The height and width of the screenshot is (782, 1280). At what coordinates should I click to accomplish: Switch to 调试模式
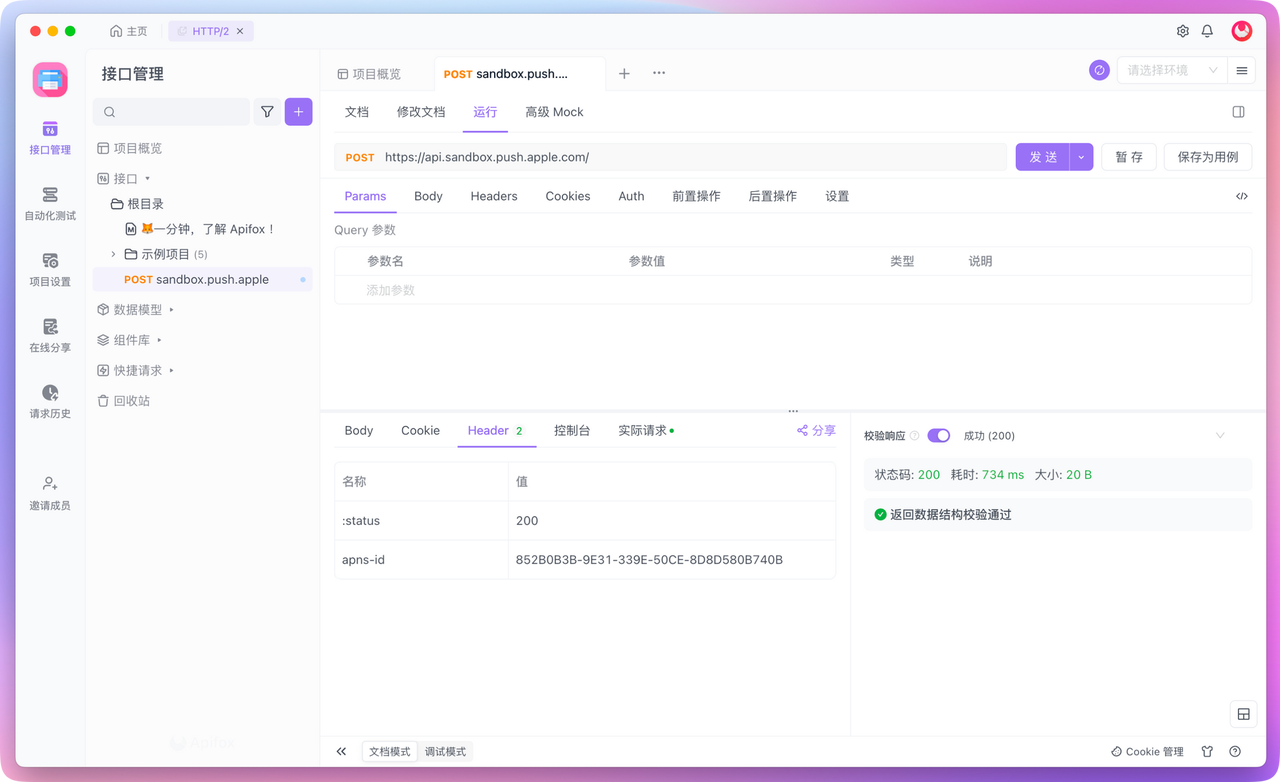445,751
